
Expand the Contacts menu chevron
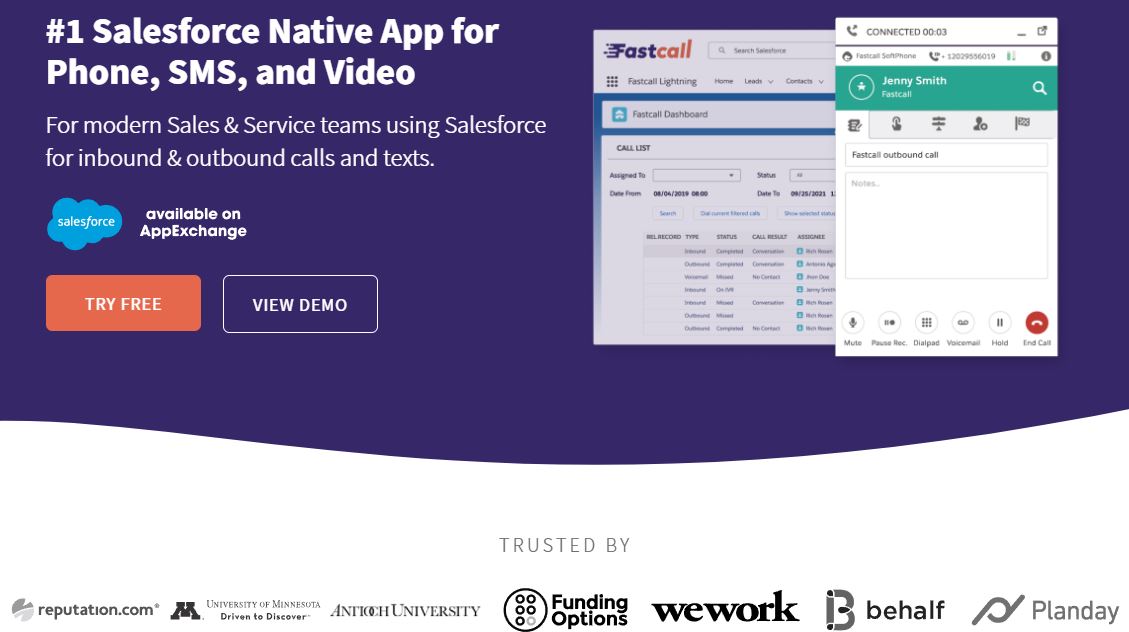click(x=821, y=82)
